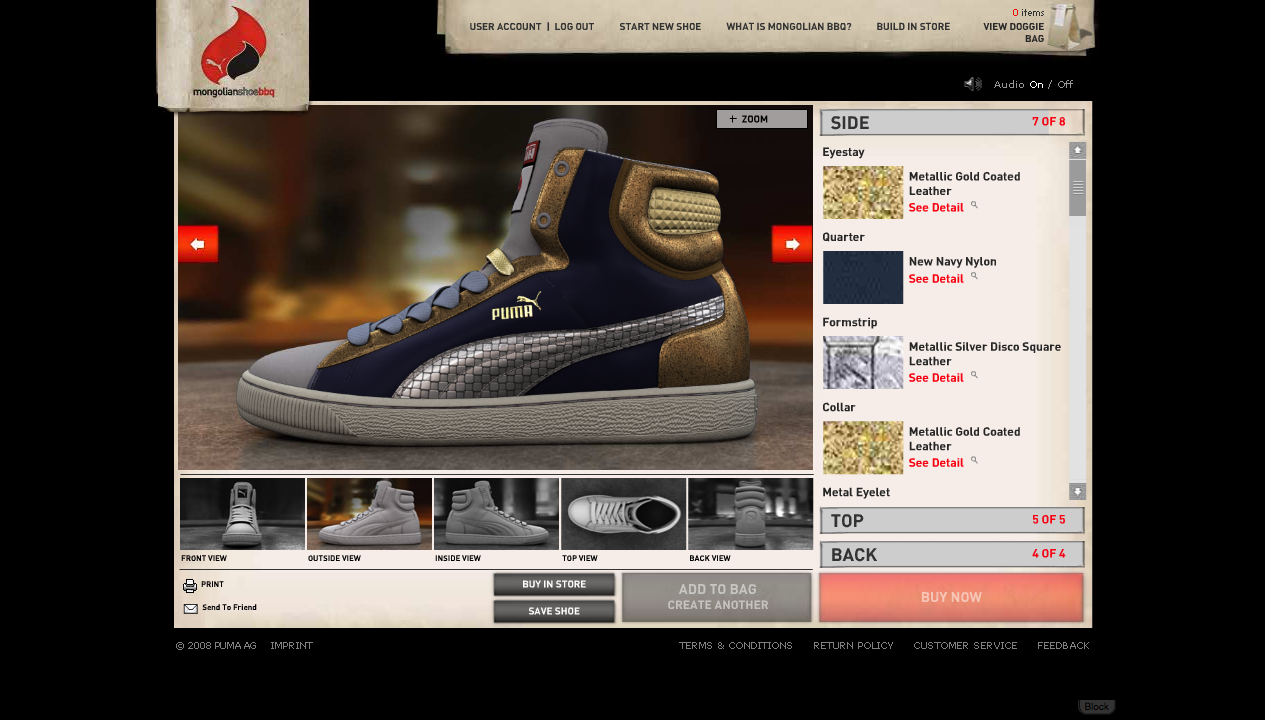Open What Is Mongolian BBQ? page

tap(789, 27)
